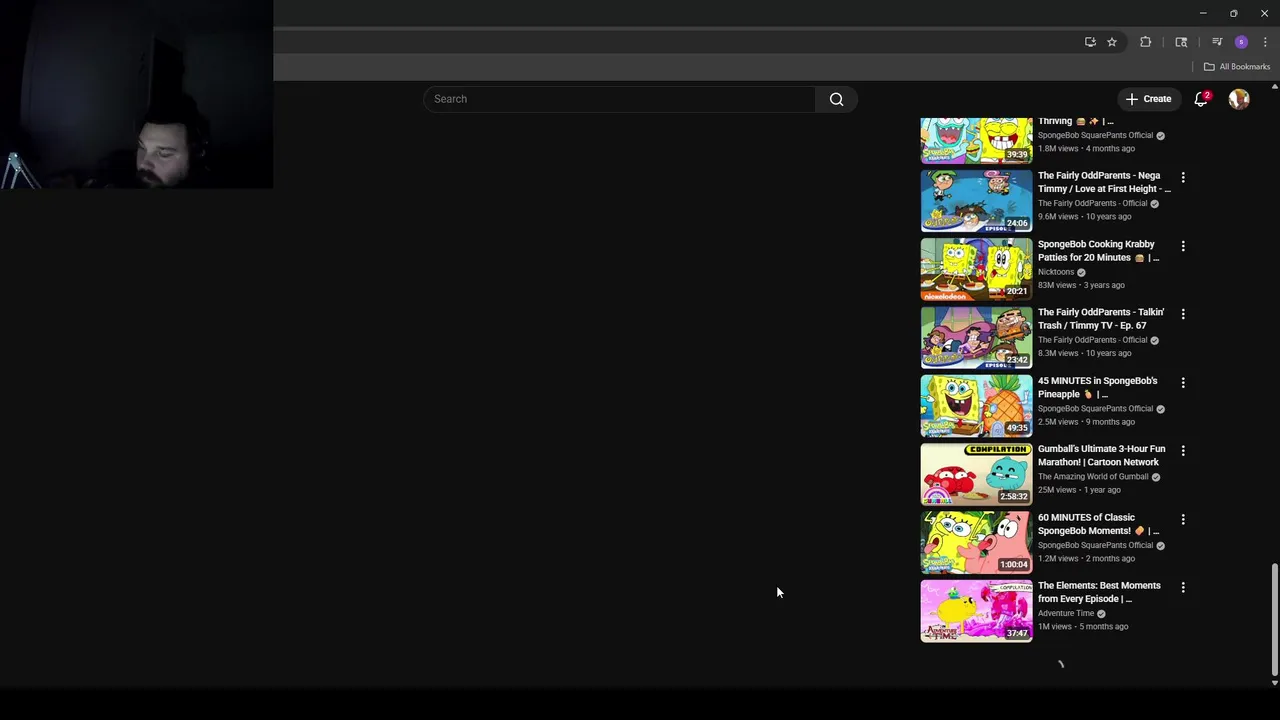Open the All Bookmarks folder

(x=1236, y=67)
